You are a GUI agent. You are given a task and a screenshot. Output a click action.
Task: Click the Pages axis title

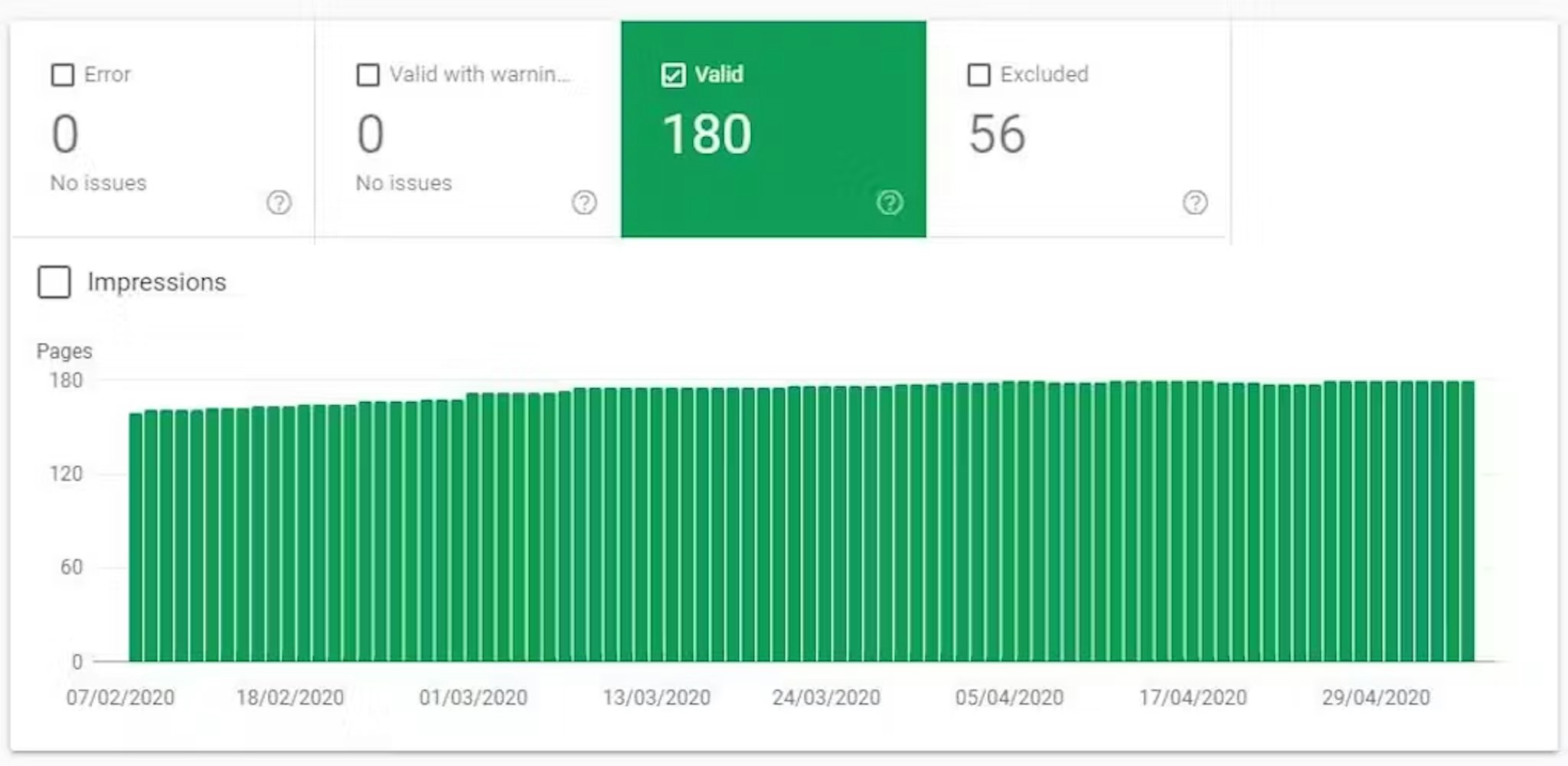[x=64, y=352]
